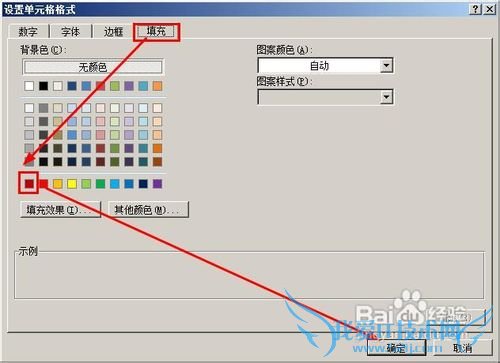Choose Orange Accent 6 Darker 50% brown swatch

point(157,162)
